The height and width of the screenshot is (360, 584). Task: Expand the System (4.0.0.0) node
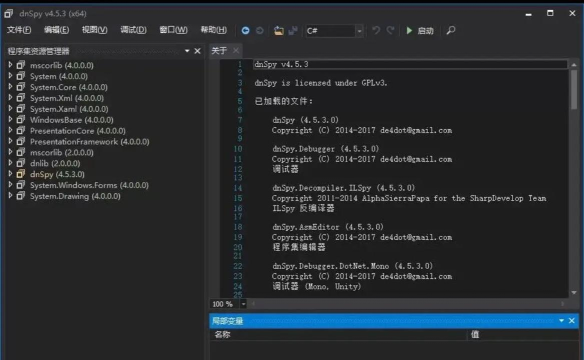coord(10,76)
